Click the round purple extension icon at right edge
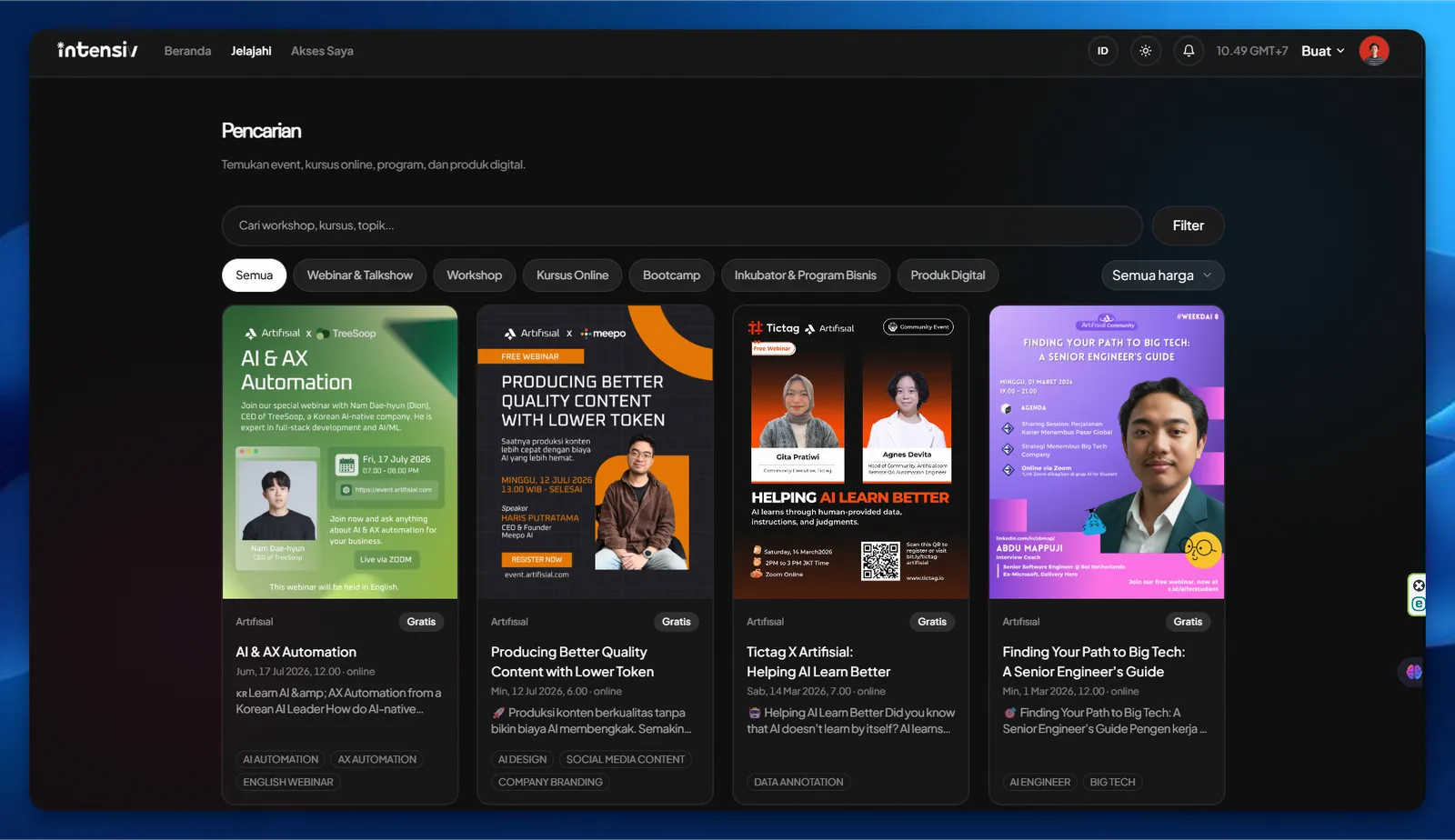Viewport: 1455px width, 840px height. 1413,672
